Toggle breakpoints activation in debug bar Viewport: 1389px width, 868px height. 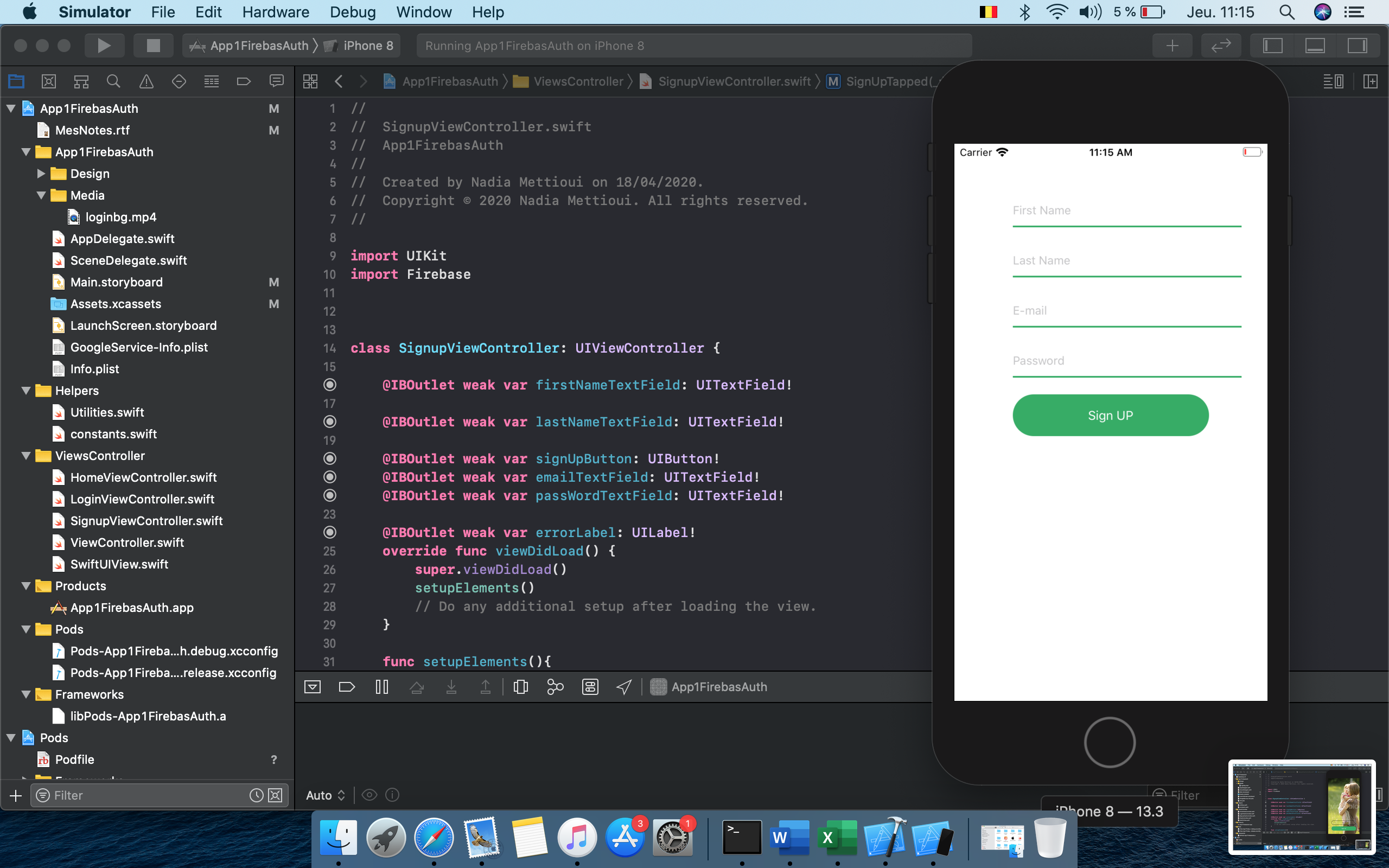(347, 687)
